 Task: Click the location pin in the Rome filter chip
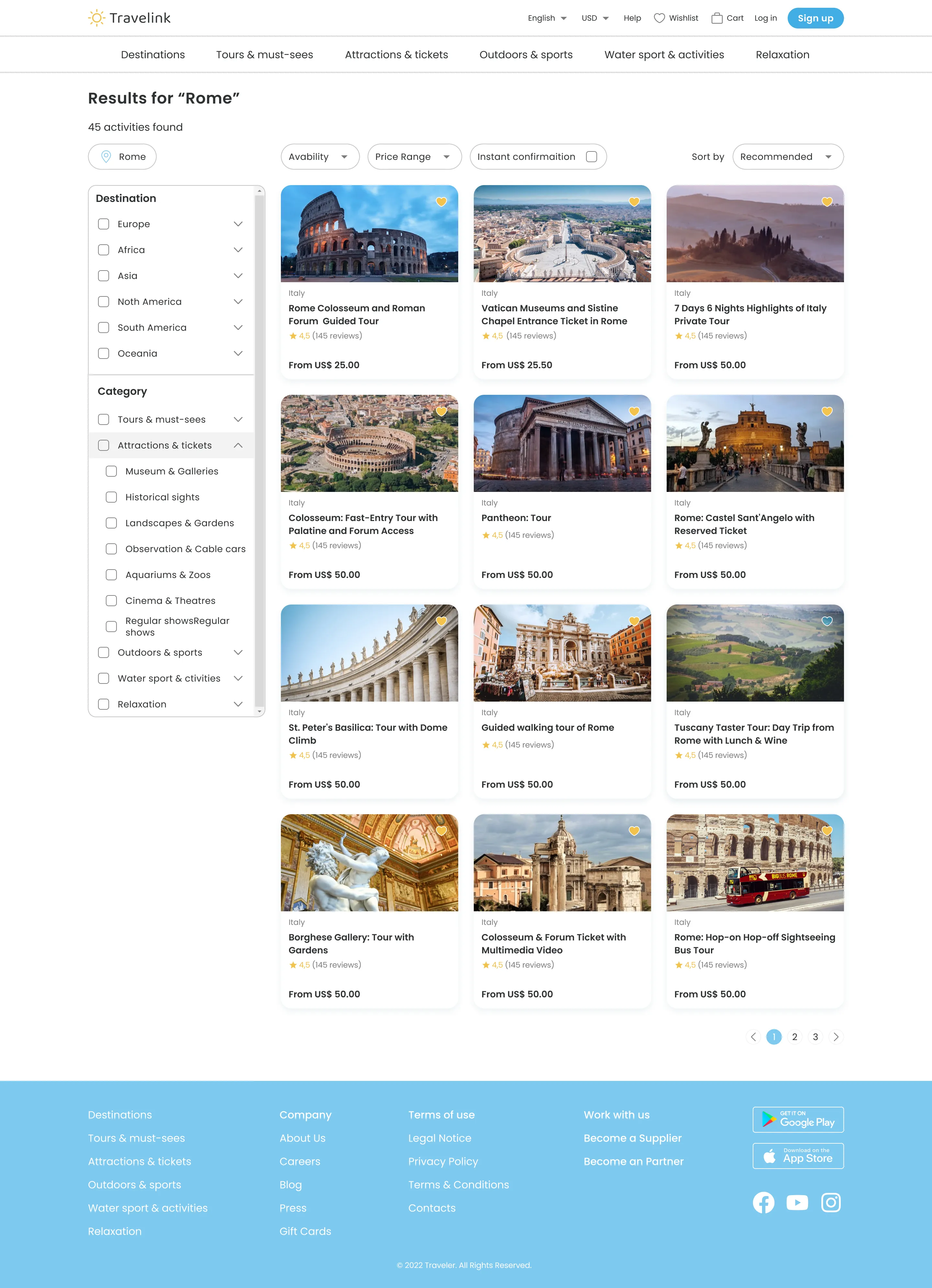tap(105, 156)
